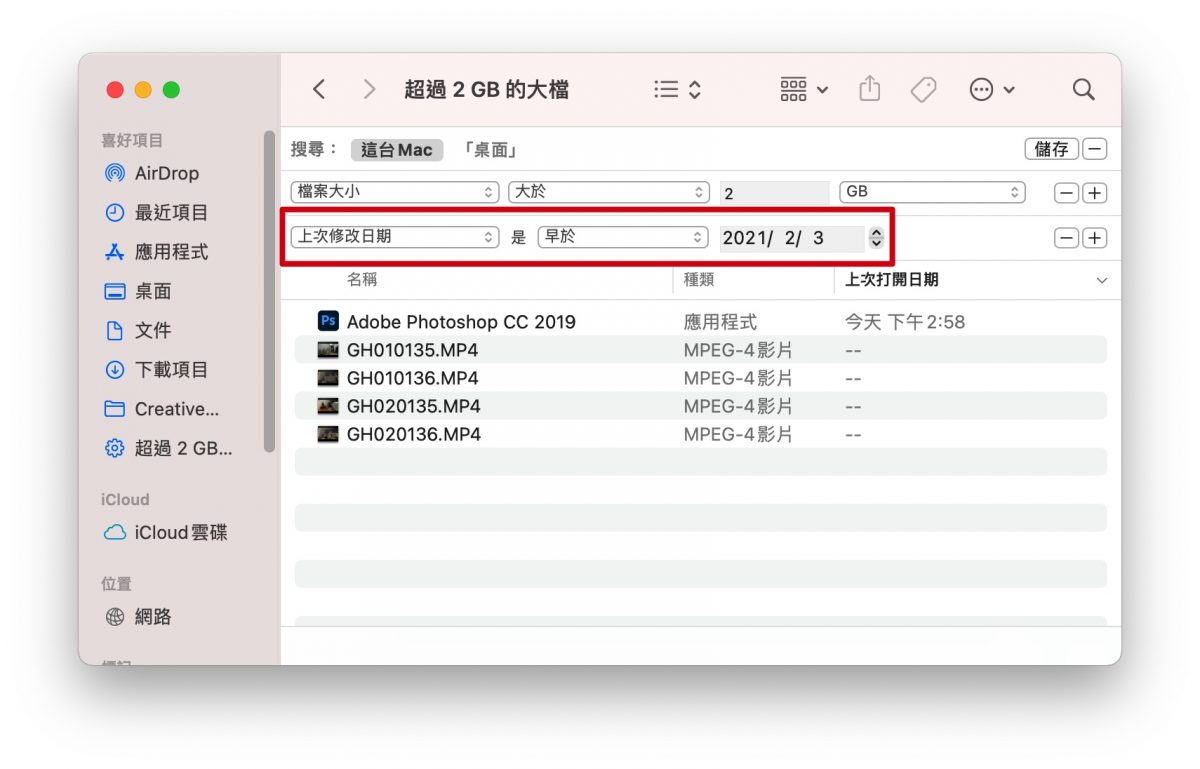Click the file size value field
Viewport: 1200px width, 769px height.
pyautogui.click(x=775, y=193)
